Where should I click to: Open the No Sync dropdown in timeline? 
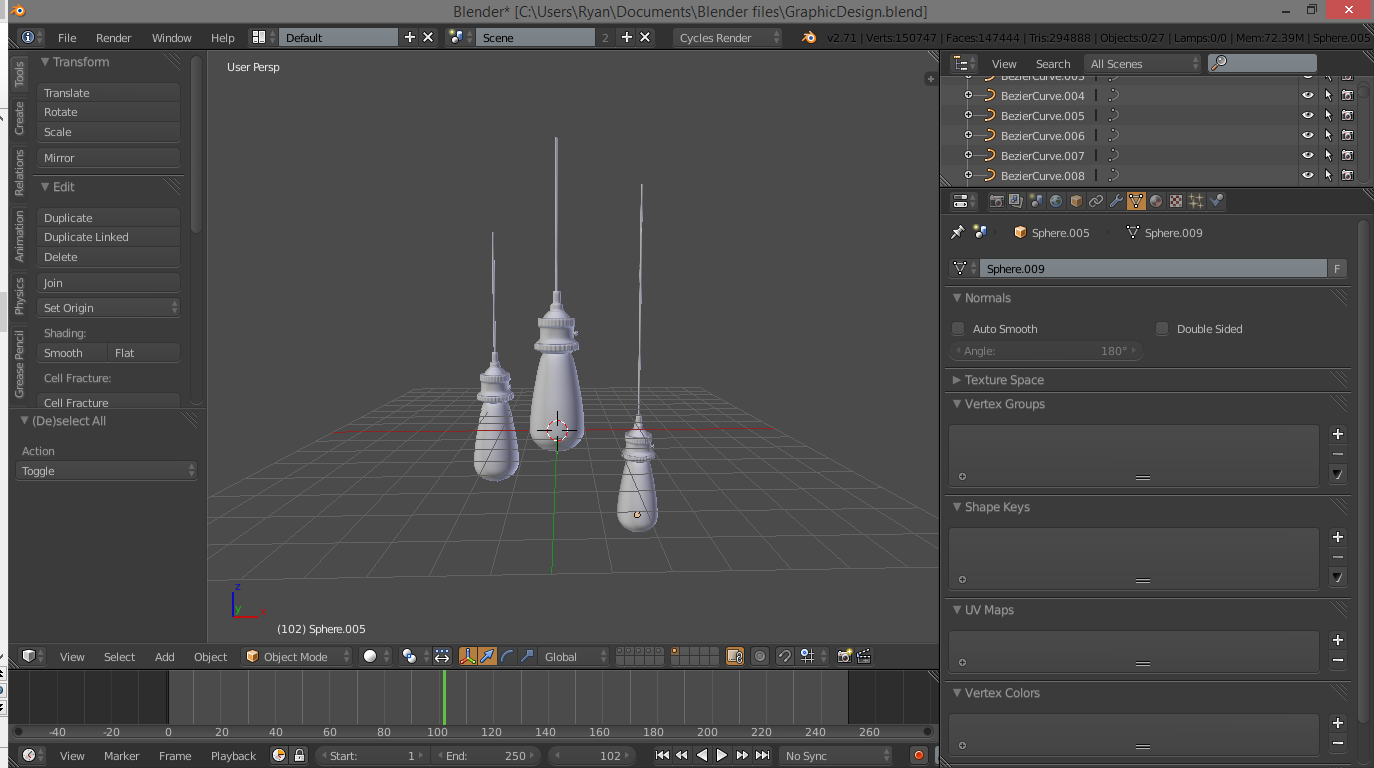(835, 755)
